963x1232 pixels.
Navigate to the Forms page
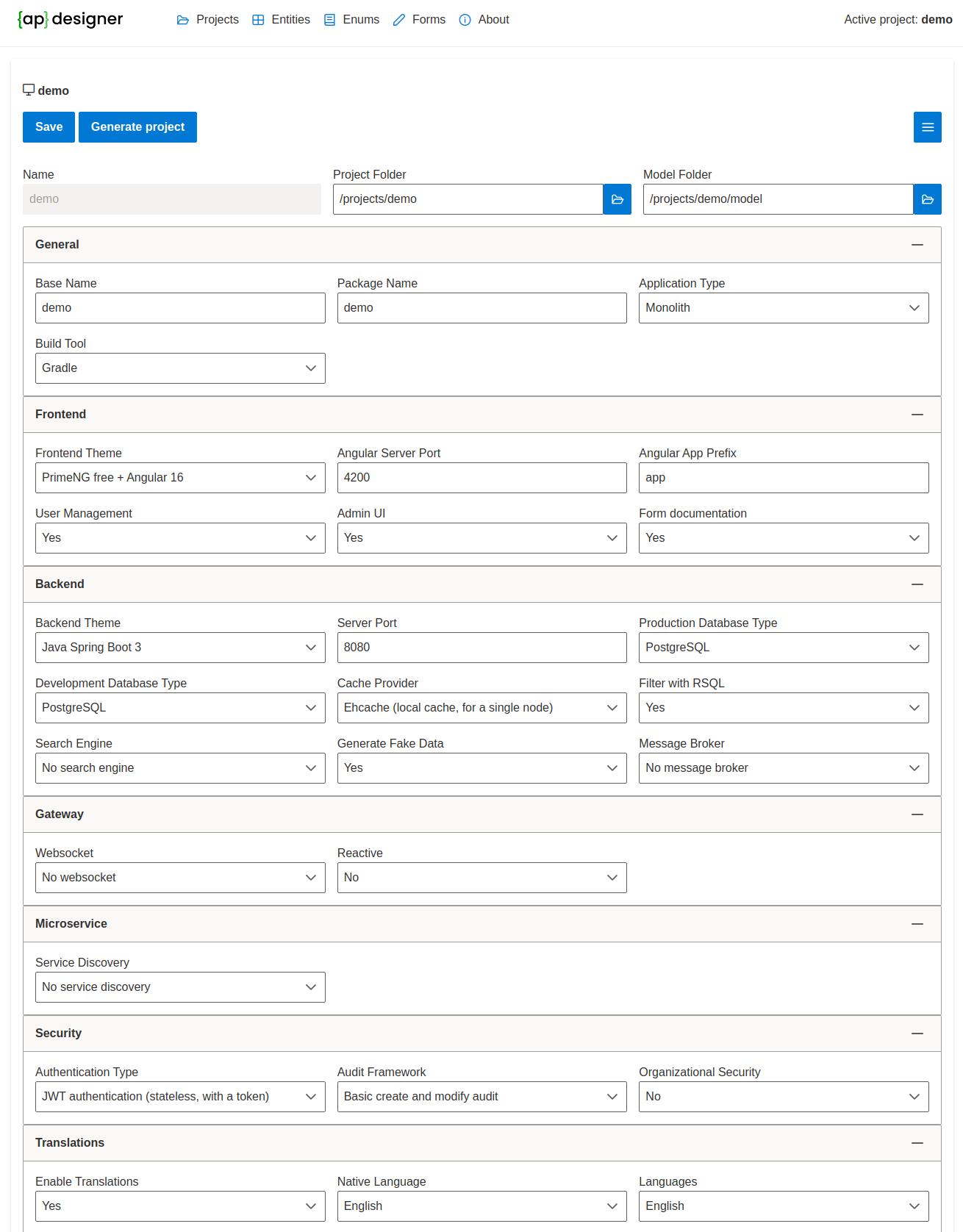419,20
